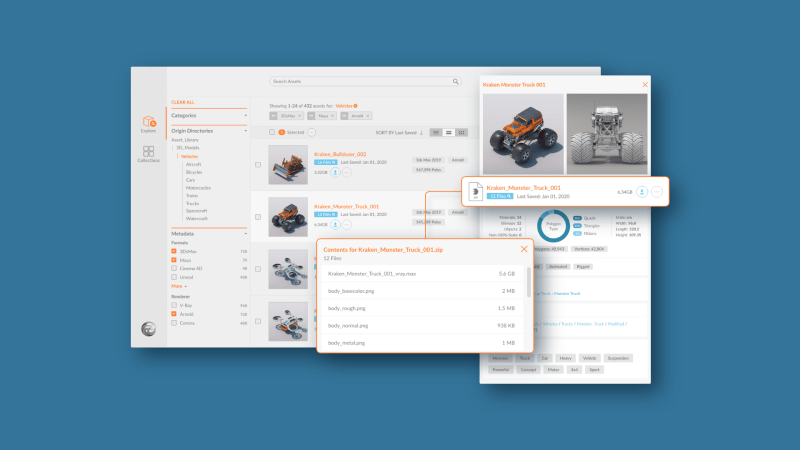Click the CLEAR ALL filters link
Screen dimensions: 800x450
(x=183, y=102)
